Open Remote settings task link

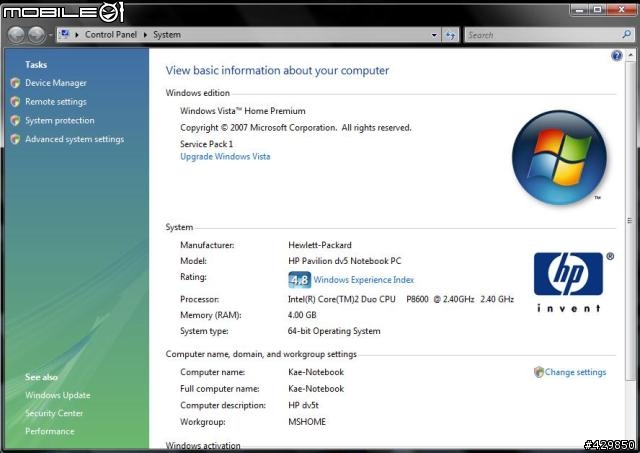[x=56, y=102]
